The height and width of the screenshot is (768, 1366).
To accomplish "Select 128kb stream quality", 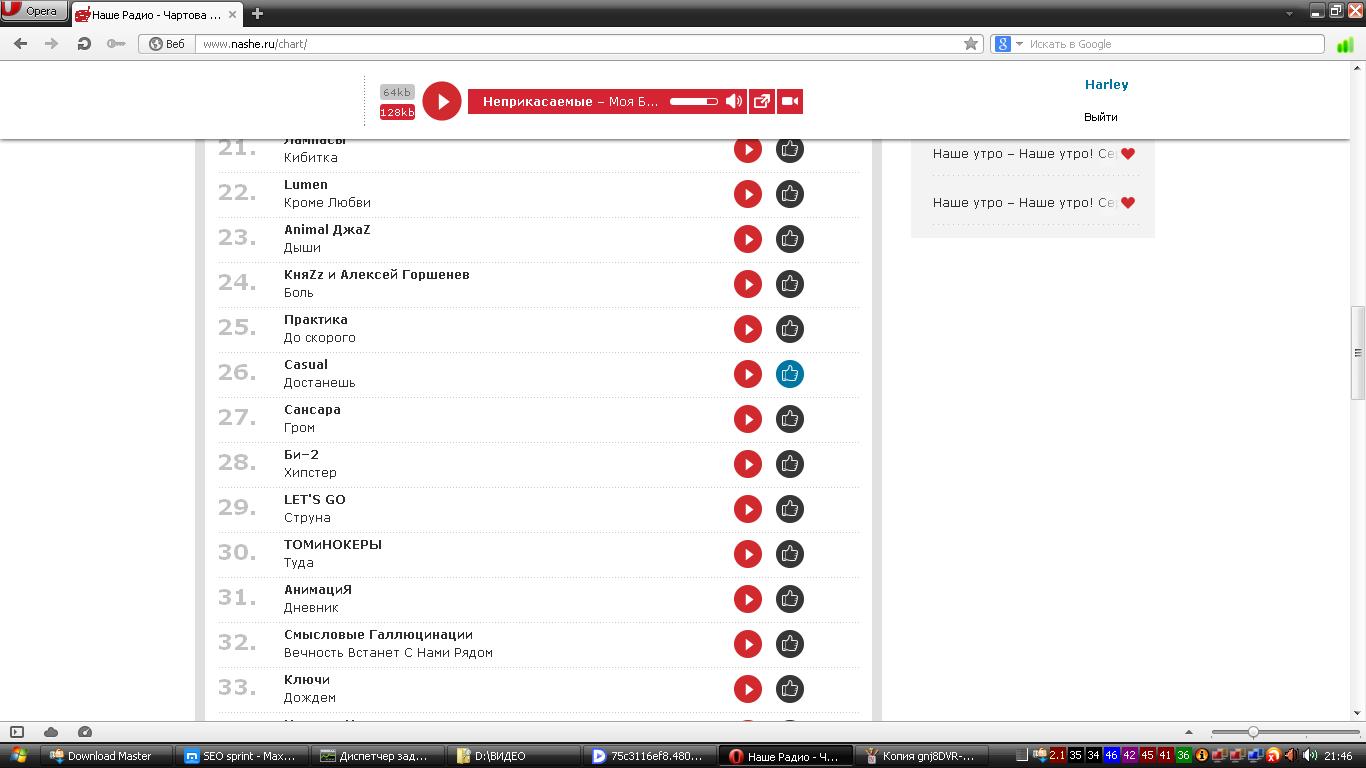I will click(x=397, y=112).
